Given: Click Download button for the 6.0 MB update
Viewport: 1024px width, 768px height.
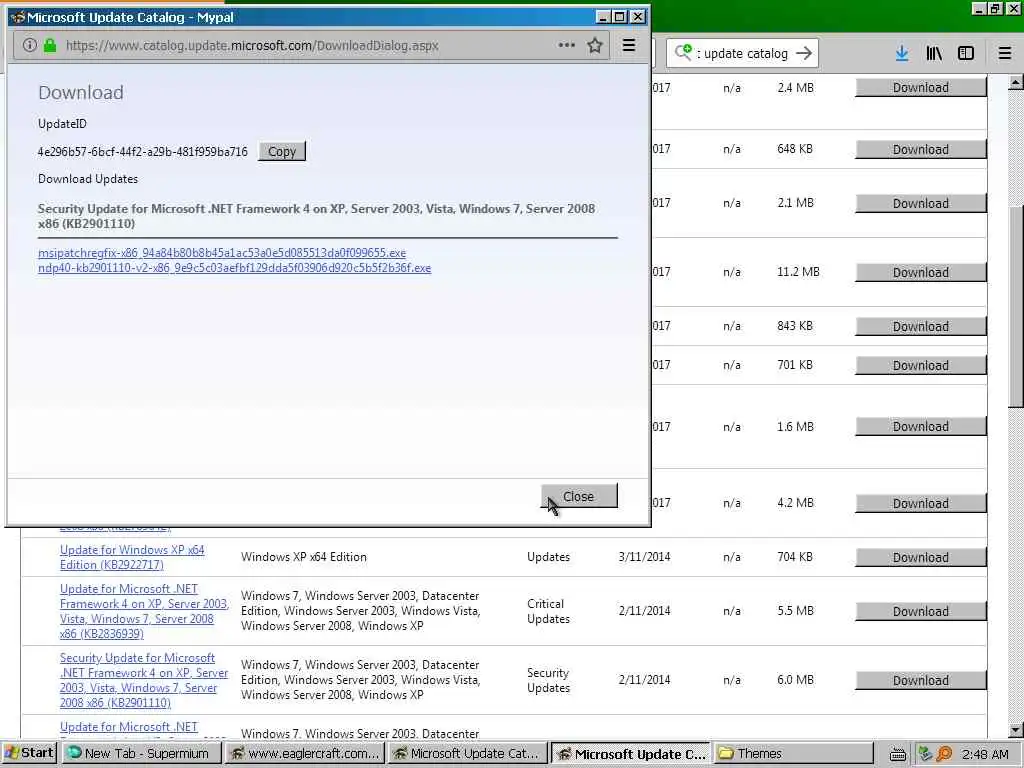Looking at the screenshot, I should [x=920, y=680].
